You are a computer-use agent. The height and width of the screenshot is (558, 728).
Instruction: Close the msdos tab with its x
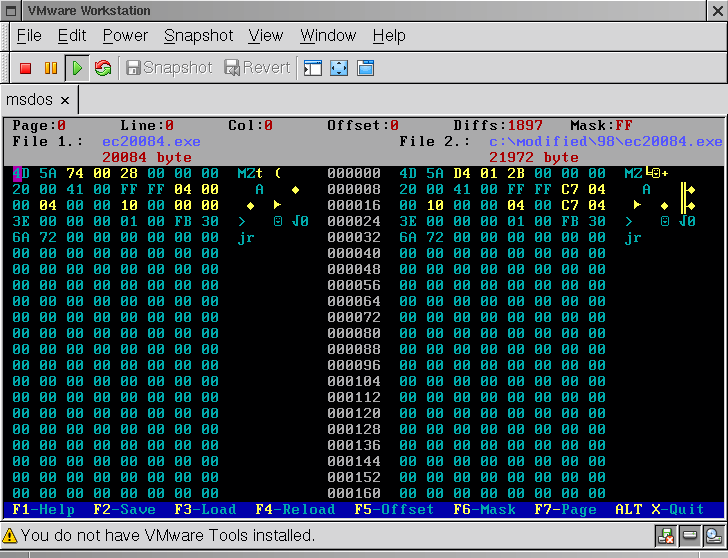pos(65,100)
